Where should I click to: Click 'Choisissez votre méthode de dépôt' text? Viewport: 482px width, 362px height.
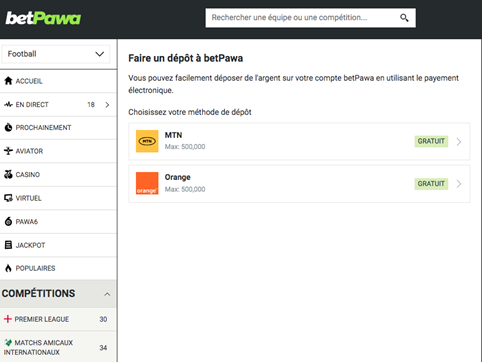(x=190, y=112)
